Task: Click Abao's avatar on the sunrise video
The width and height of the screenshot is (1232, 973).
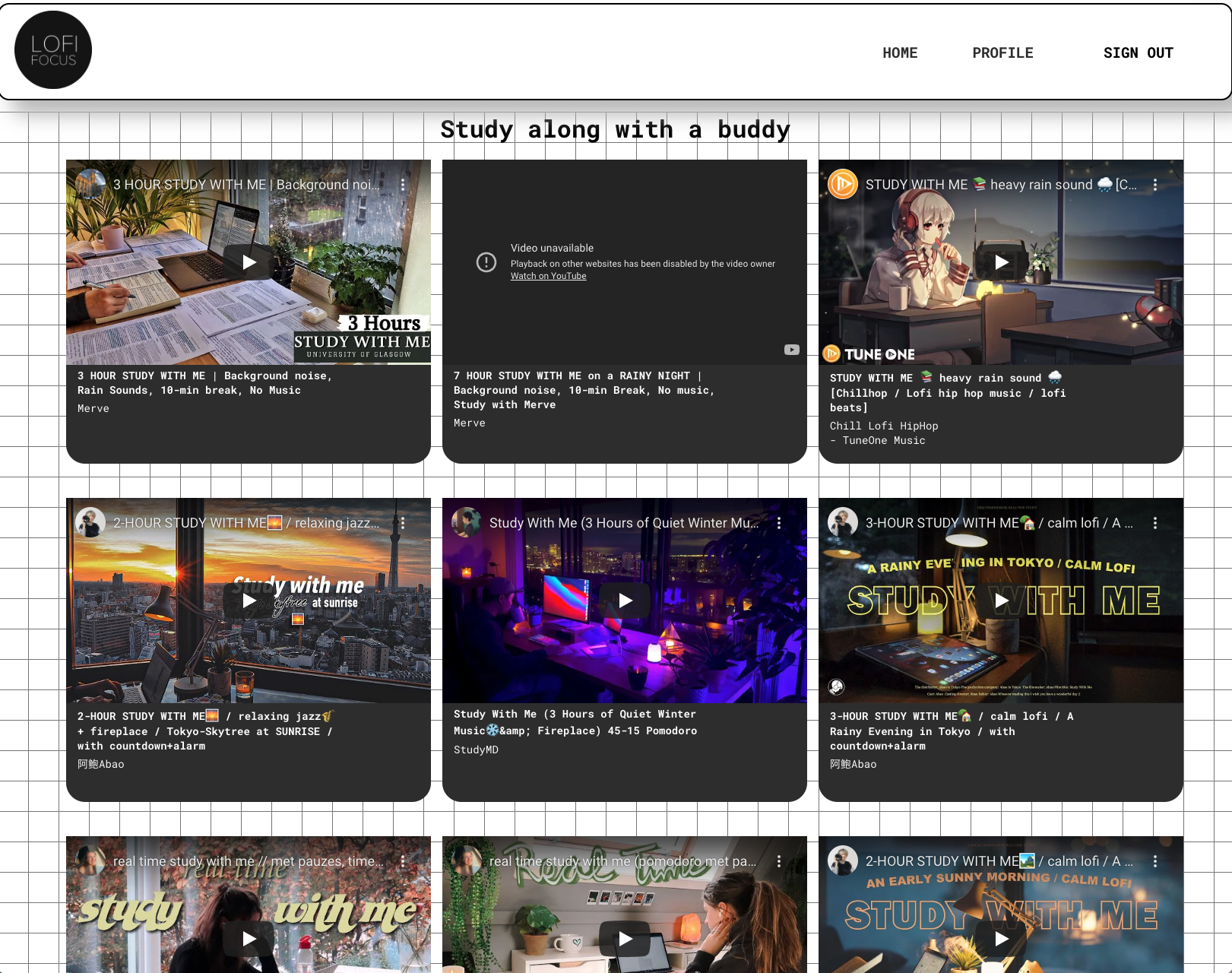Action: click(x=90, y=522)
